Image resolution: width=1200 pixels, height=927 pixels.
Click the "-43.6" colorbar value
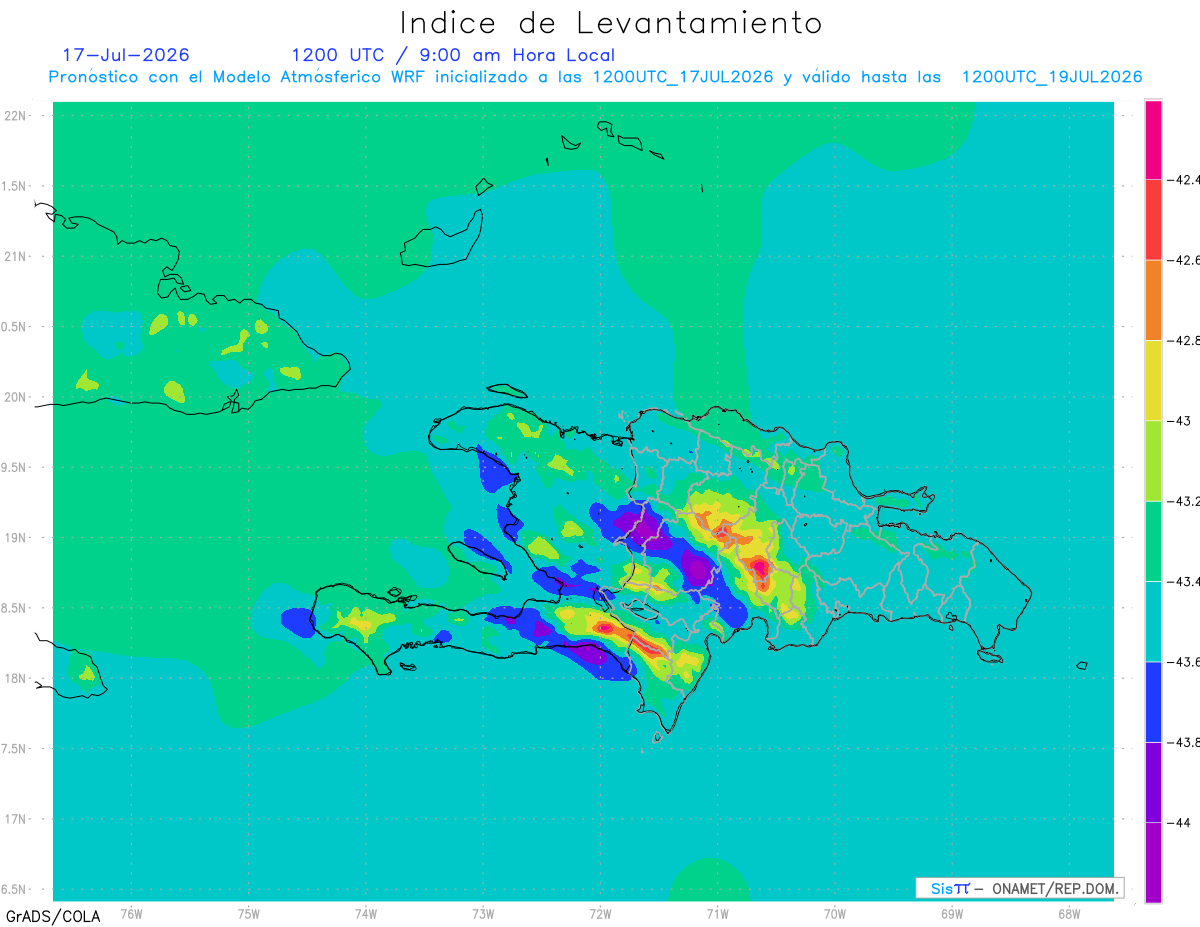click(x=1185, y=662)
